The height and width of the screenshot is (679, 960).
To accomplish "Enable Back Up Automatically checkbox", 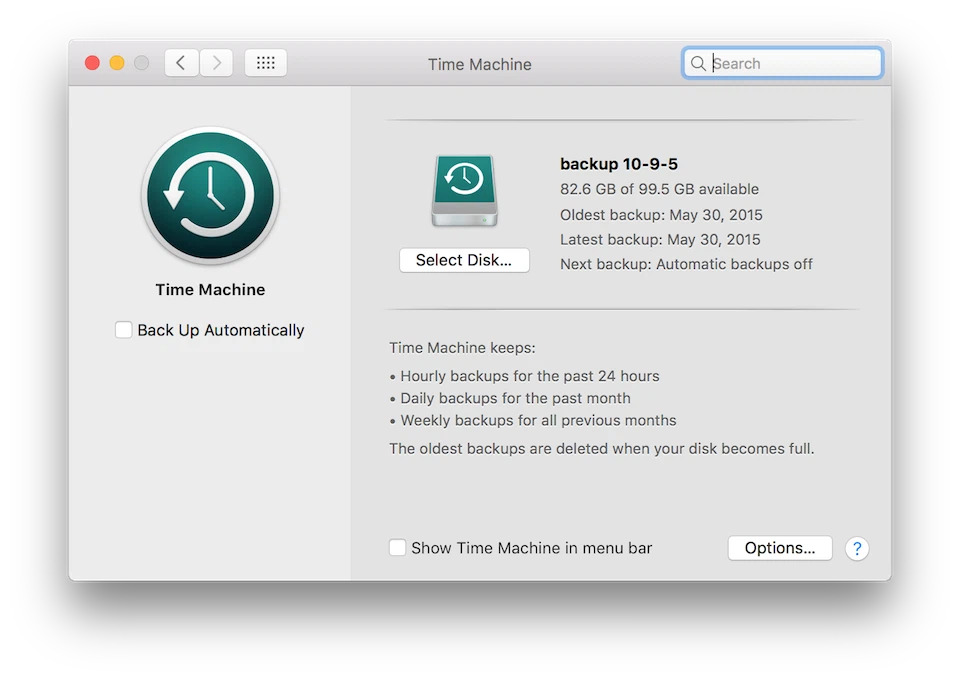I will coord(124,330).
